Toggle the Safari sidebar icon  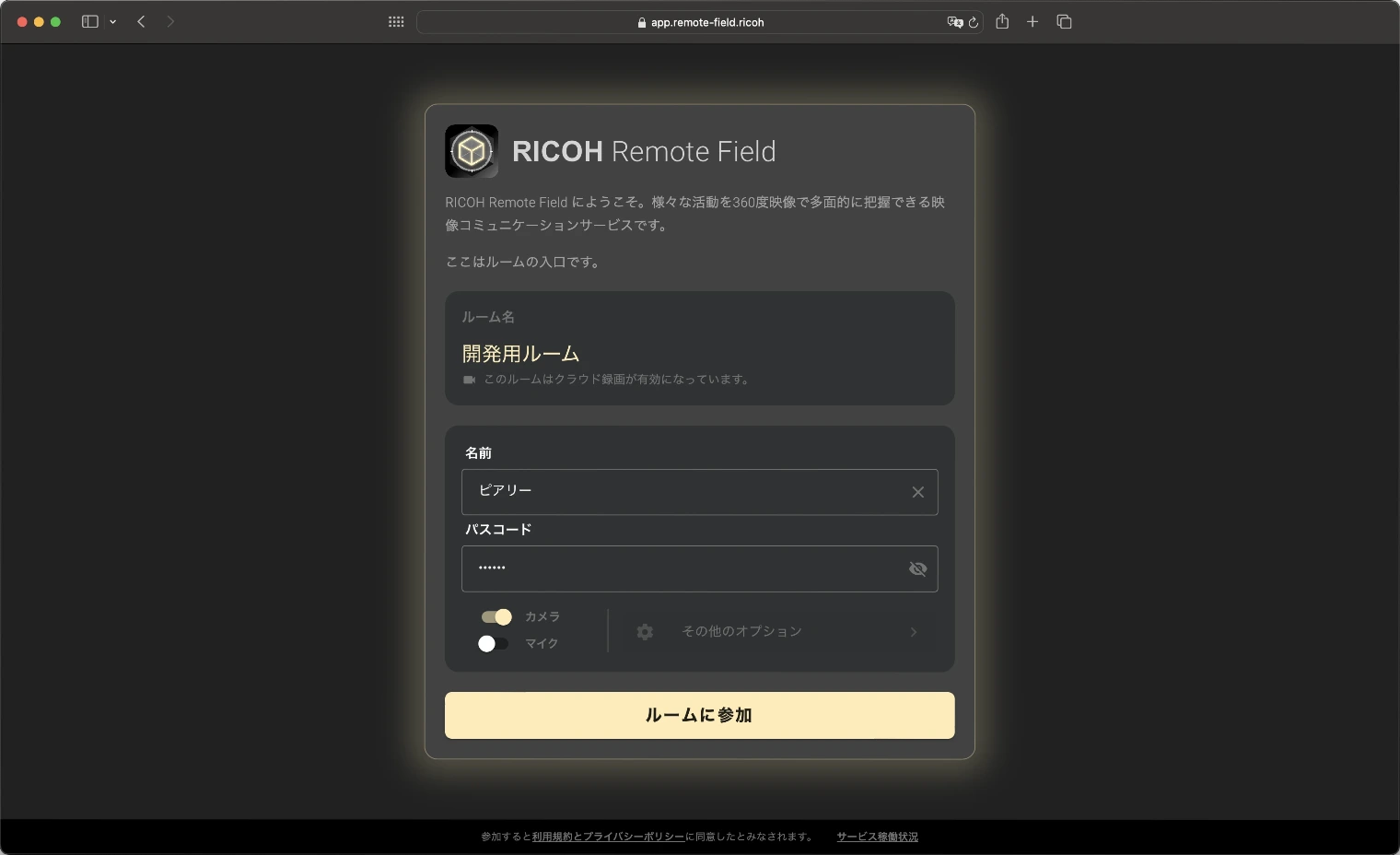(89, 21)
